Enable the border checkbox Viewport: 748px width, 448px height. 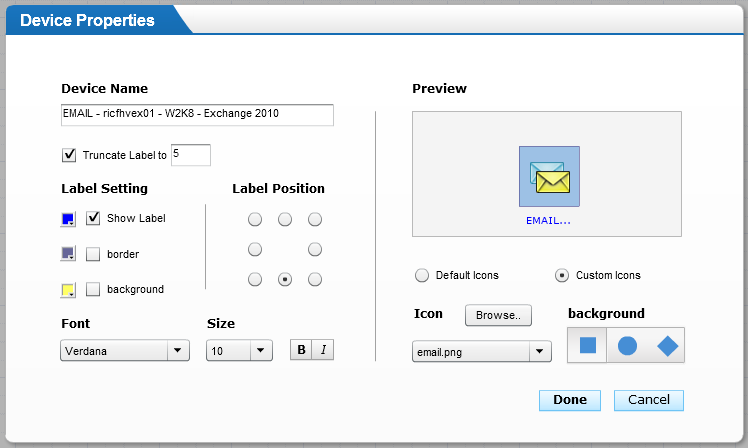tap(93, 254)
